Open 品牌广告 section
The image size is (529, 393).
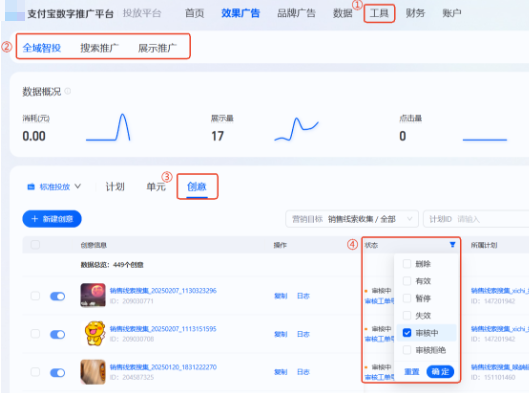click(296, 13)
